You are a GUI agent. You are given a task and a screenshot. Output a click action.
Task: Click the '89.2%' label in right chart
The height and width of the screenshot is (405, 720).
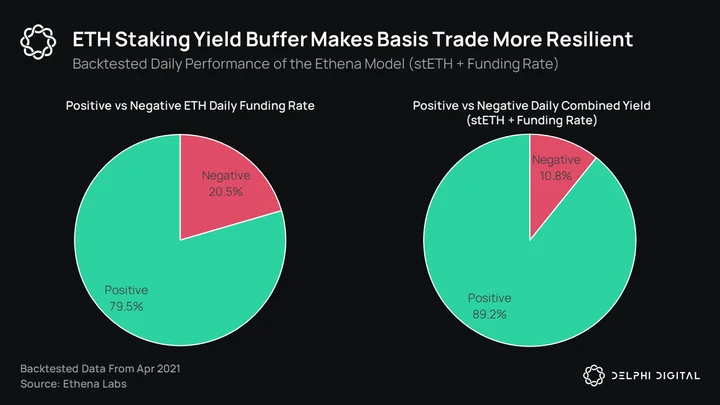489,315
